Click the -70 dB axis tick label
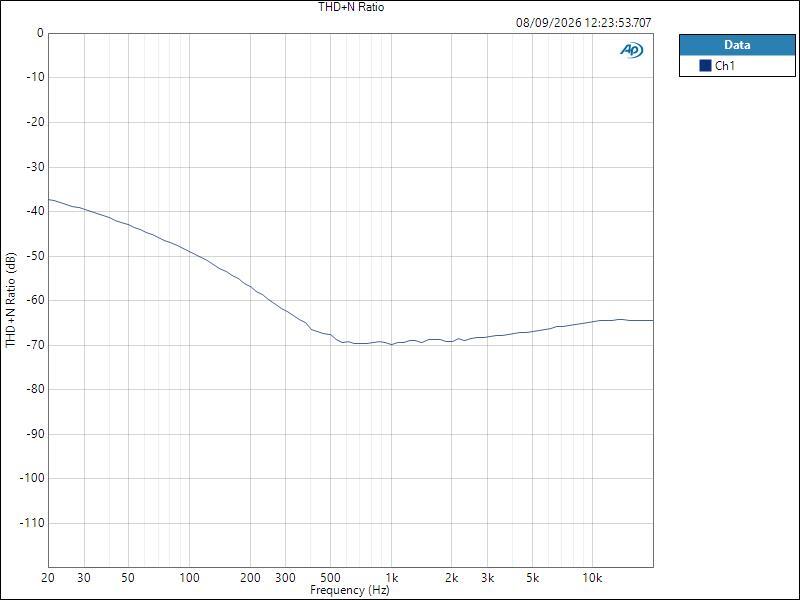Viewport: 800px width, 600px height. pyautogui.click(x=35, y=345)
